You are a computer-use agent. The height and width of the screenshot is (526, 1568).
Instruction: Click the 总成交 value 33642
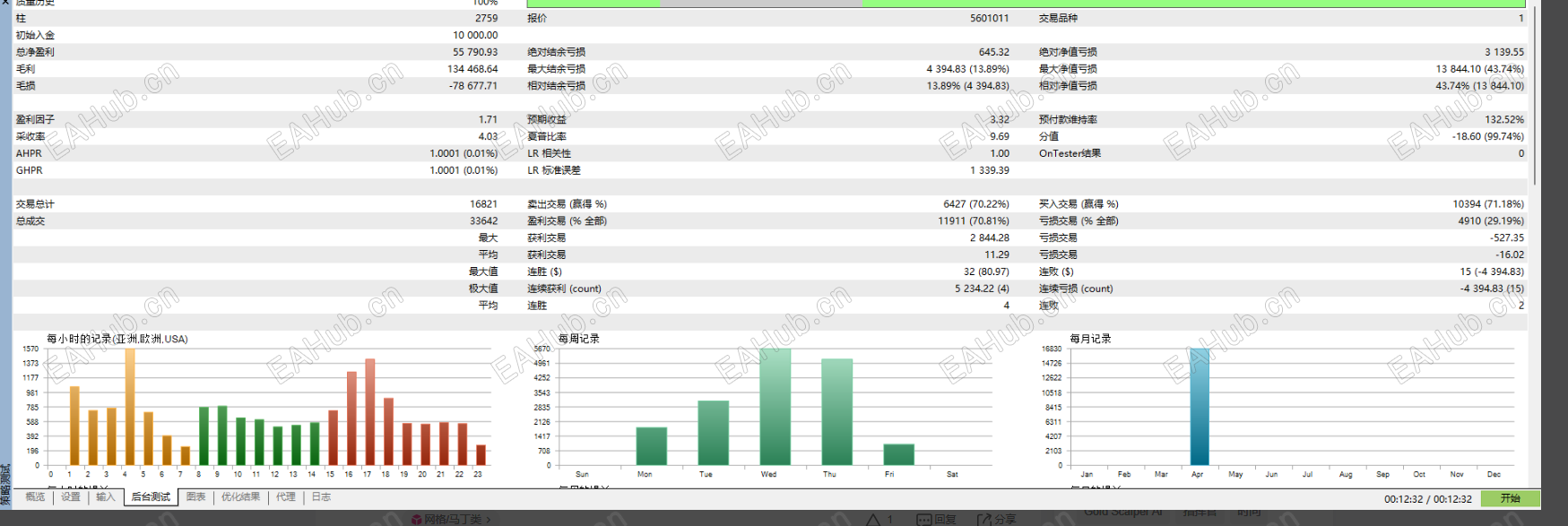coord(484,221)
